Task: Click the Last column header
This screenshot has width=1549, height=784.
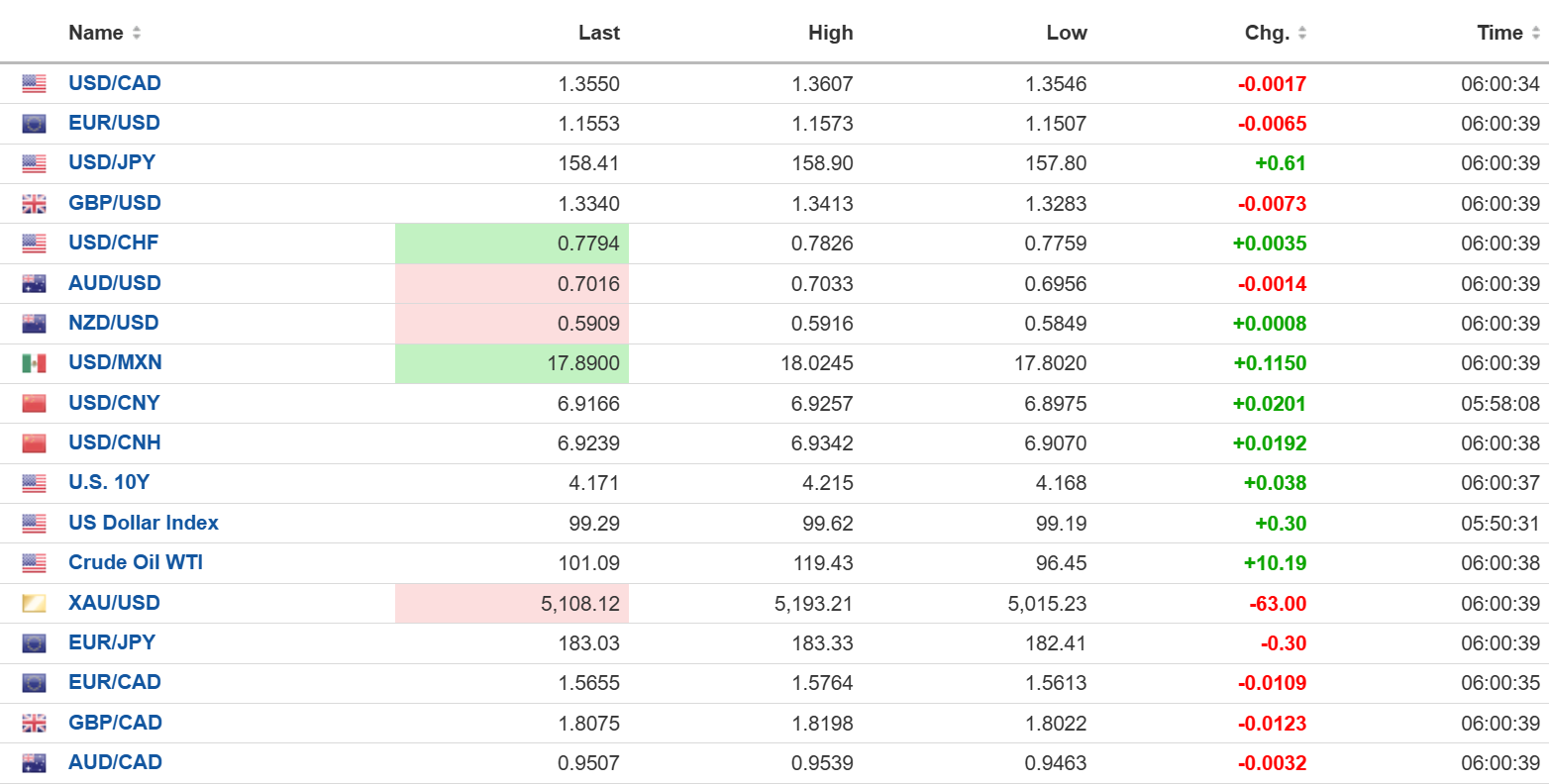Action: tap(598, 33)
